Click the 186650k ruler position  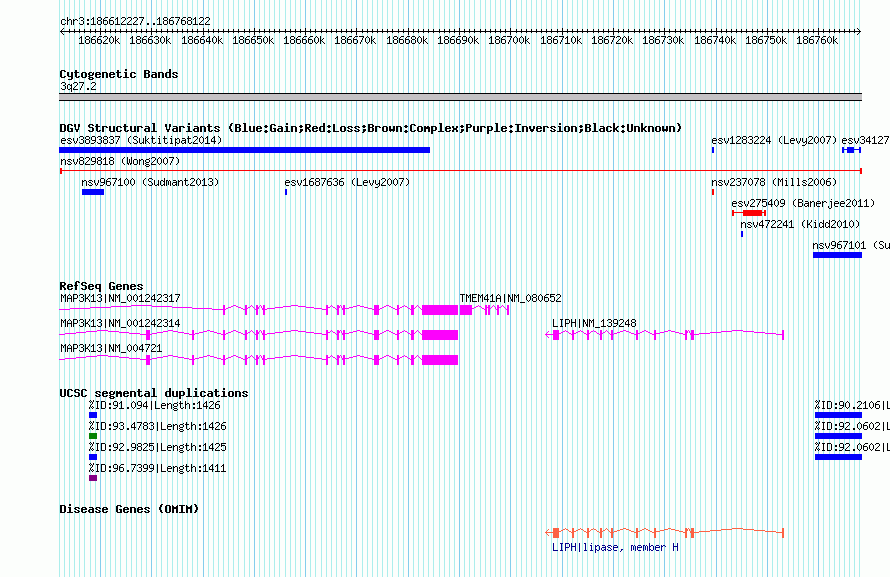[x=253, y=40]
